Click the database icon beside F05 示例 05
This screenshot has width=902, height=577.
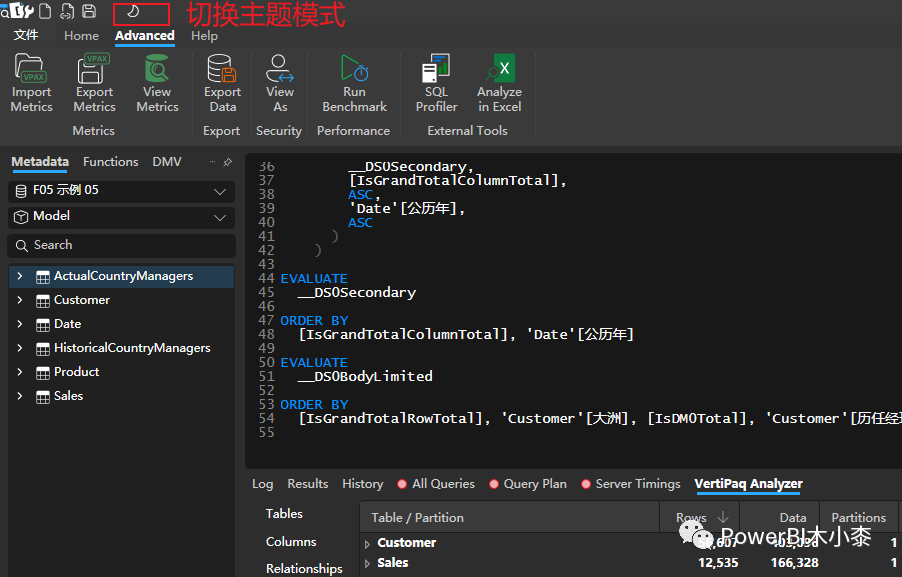coord(21,191)
